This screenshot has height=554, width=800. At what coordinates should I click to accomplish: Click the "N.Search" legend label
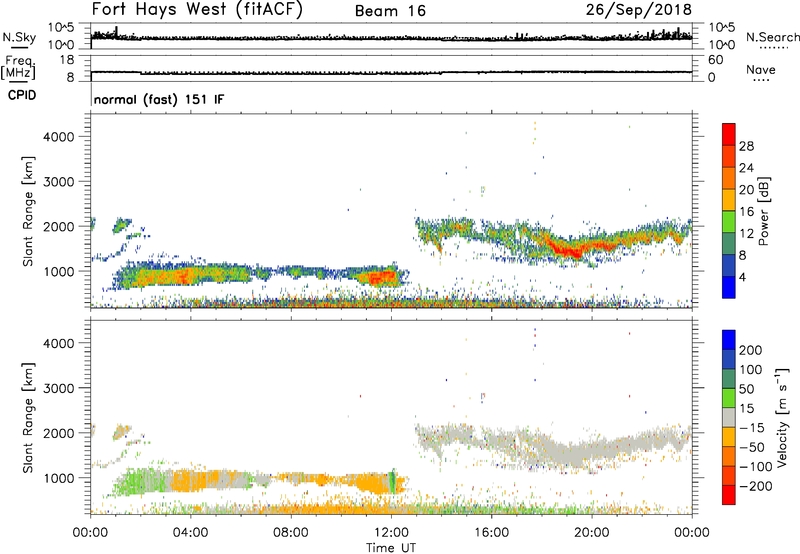point(772,37)
